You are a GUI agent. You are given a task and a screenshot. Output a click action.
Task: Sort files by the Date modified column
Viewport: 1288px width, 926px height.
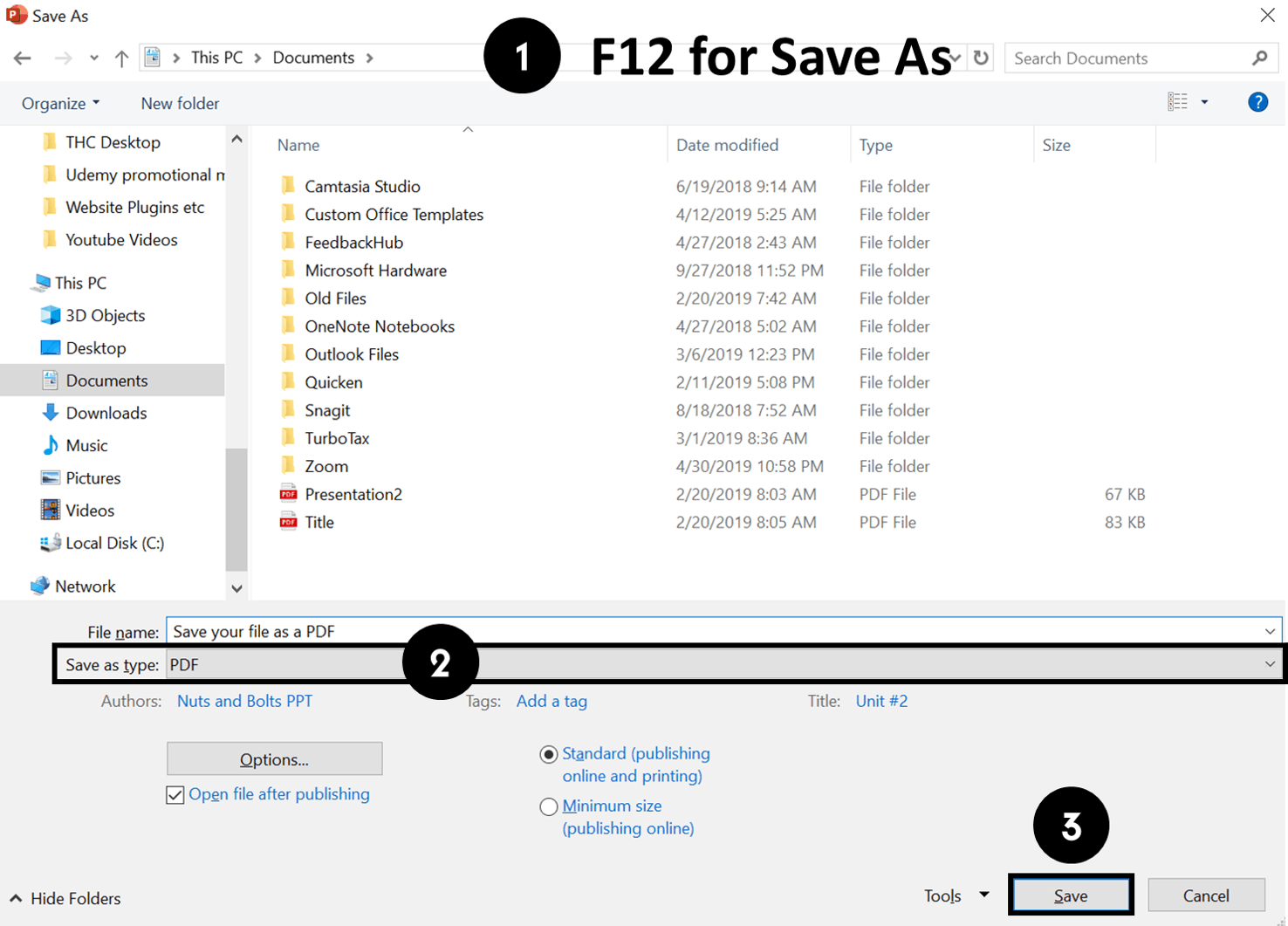(x=727, y=145)
